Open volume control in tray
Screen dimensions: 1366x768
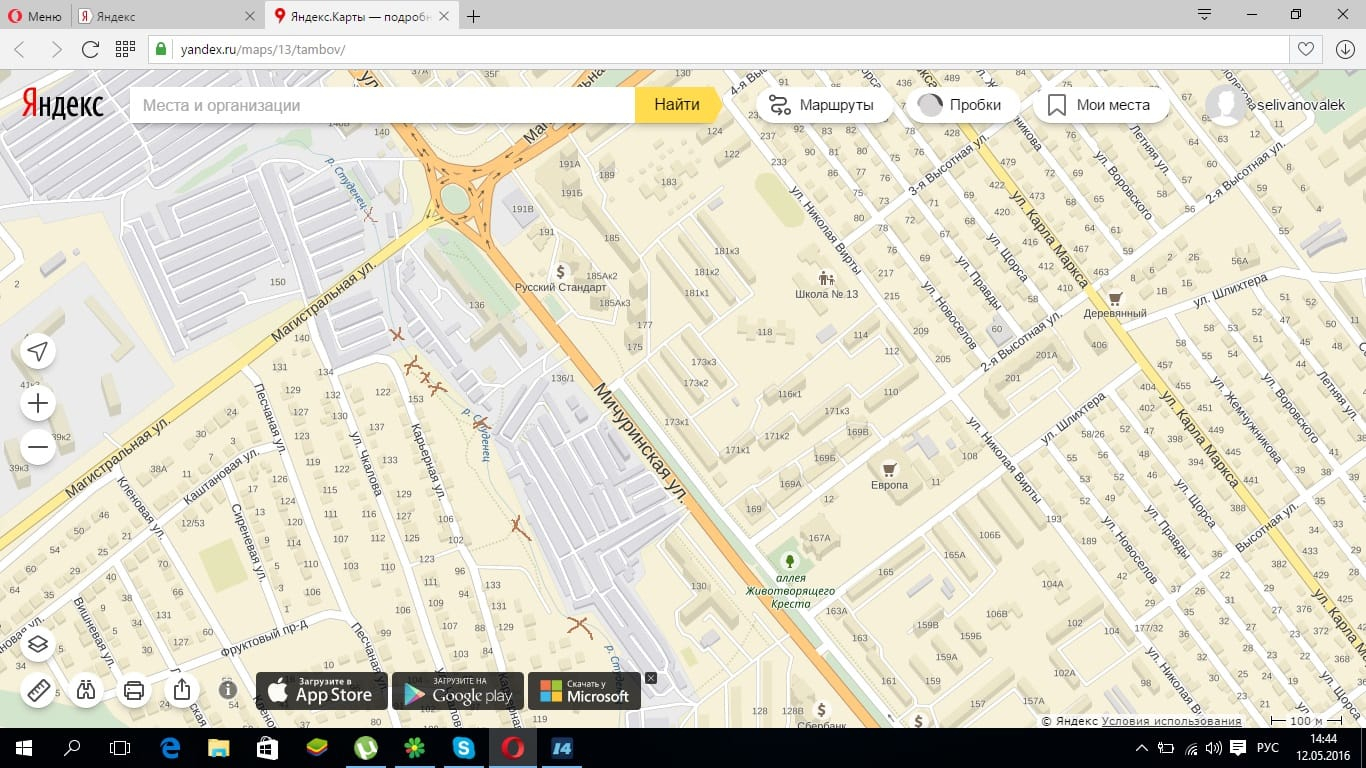[x=1213, y=748]
